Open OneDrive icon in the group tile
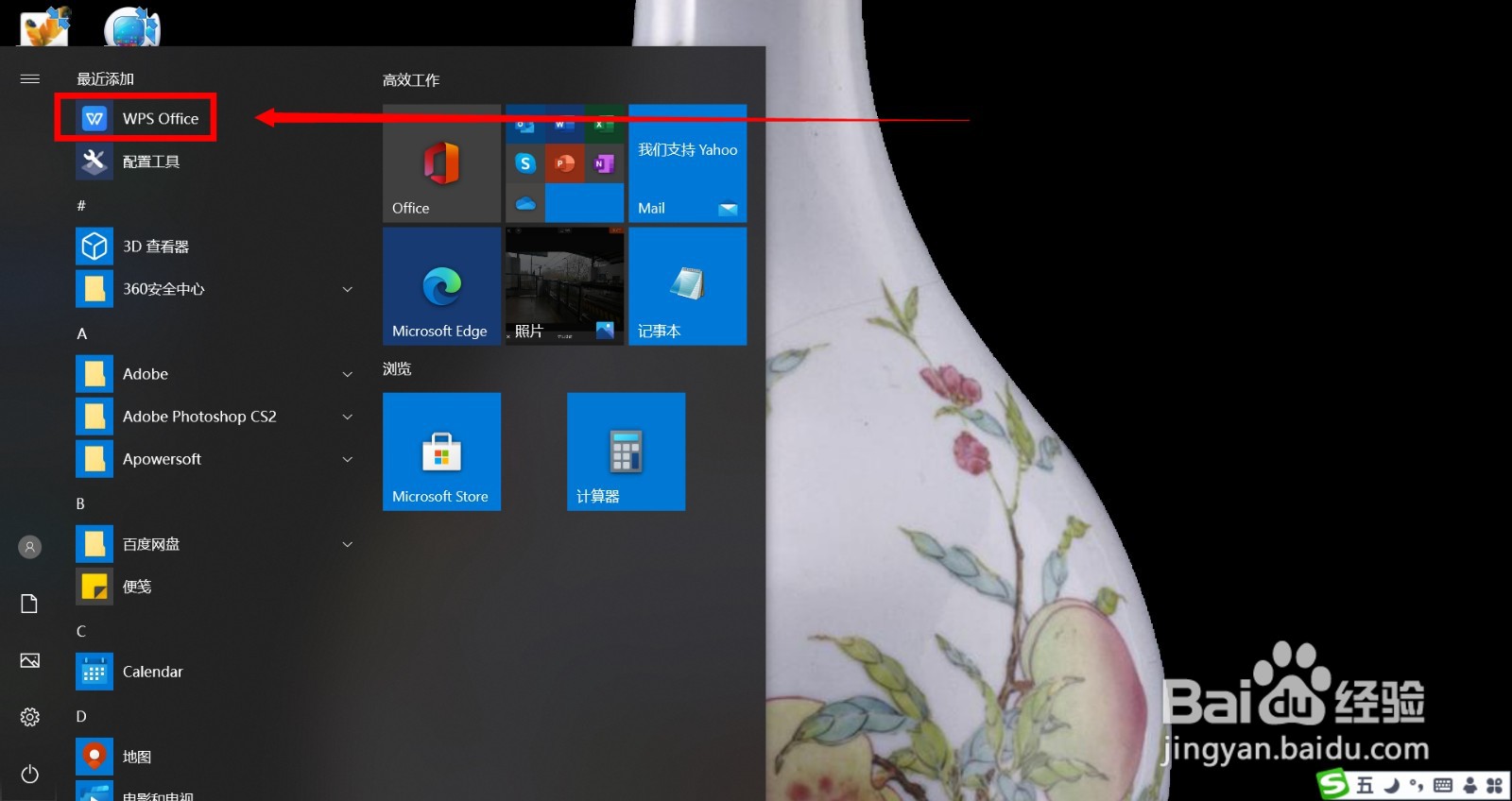This screenshot has width=1512, height=801. click(525, 202)
